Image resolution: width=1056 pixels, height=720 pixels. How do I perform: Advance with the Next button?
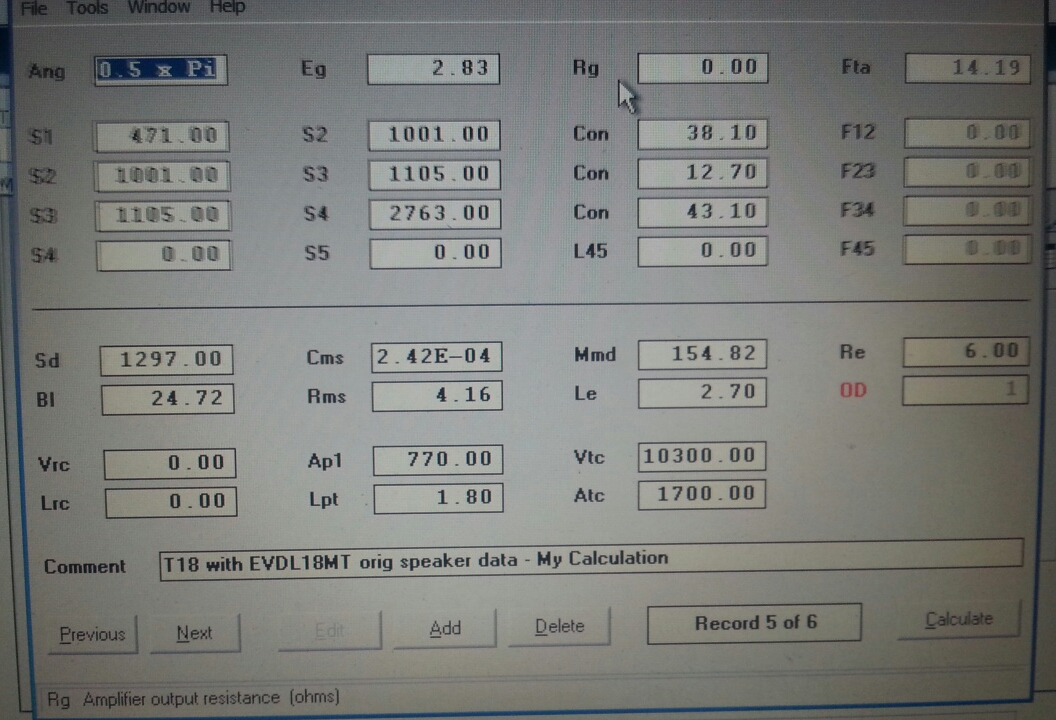pyautogui.click(x=195, y=633)
